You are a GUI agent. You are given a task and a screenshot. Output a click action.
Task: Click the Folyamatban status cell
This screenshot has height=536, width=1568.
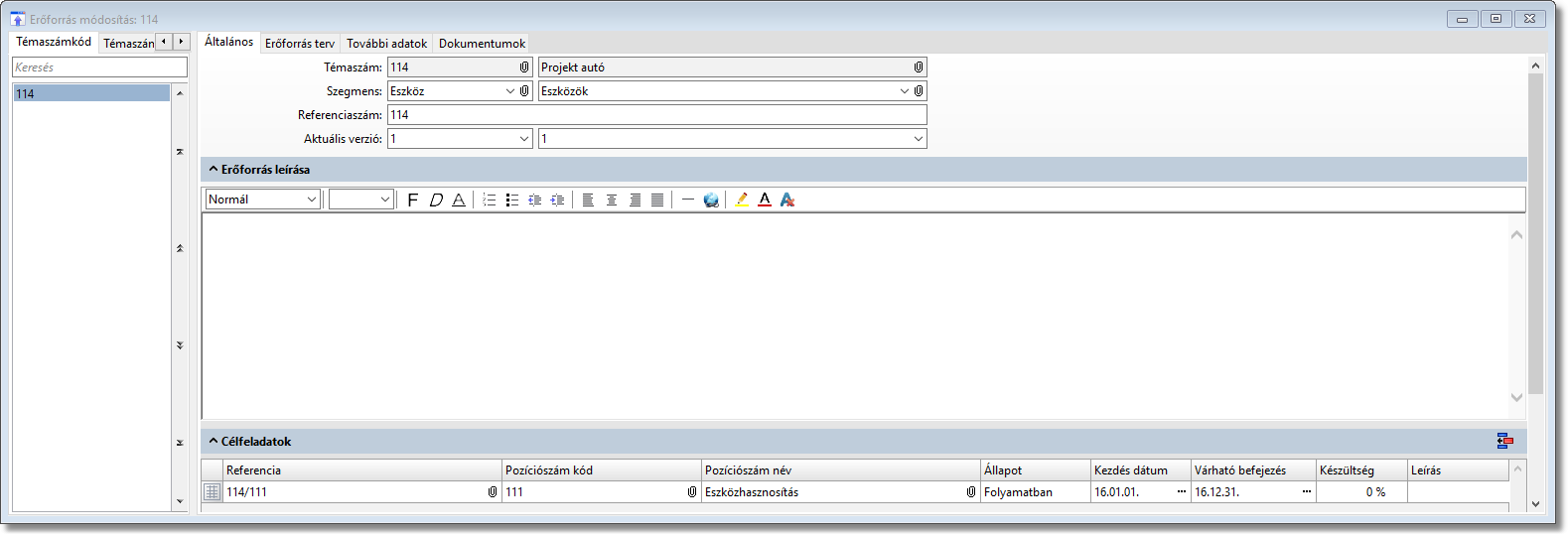coord(1036,492)
